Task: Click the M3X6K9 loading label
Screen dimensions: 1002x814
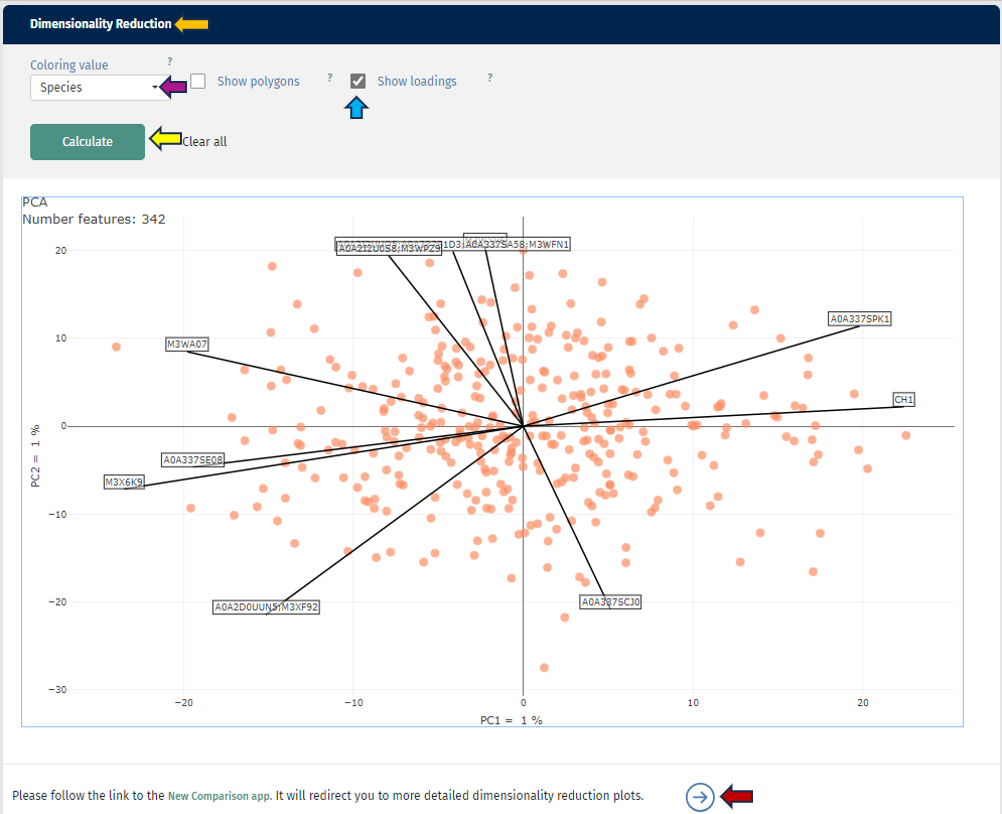Action: coord(124,482)
